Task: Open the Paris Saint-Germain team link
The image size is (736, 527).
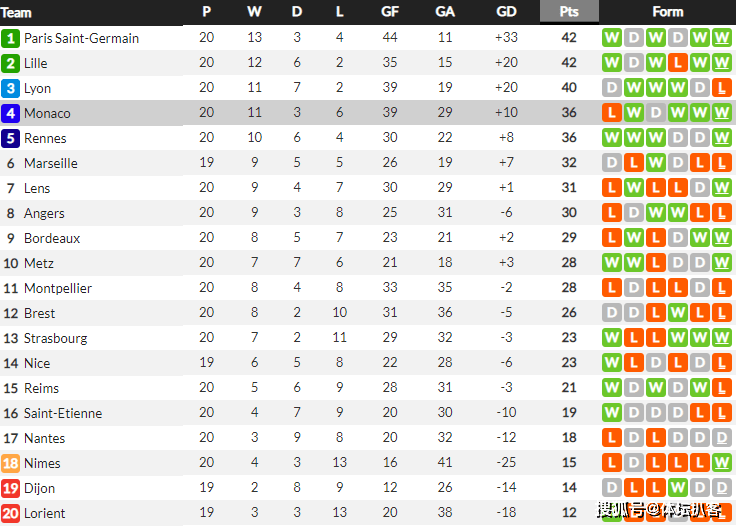Action: coord(81,38)
